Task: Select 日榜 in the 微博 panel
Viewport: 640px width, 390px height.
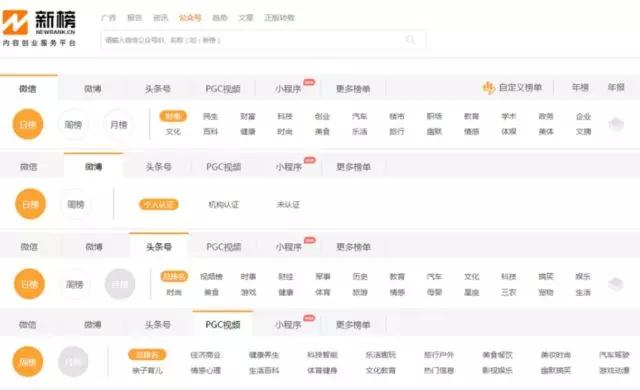Action: (31, 204)
